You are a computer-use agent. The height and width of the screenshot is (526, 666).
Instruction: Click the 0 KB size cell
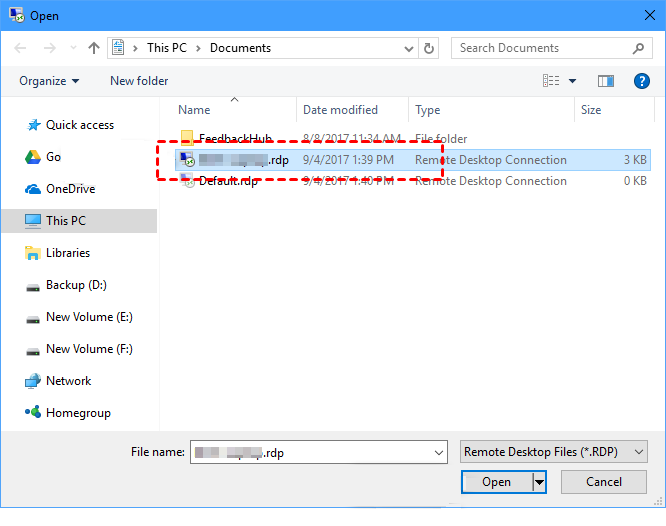coord(635,181)
